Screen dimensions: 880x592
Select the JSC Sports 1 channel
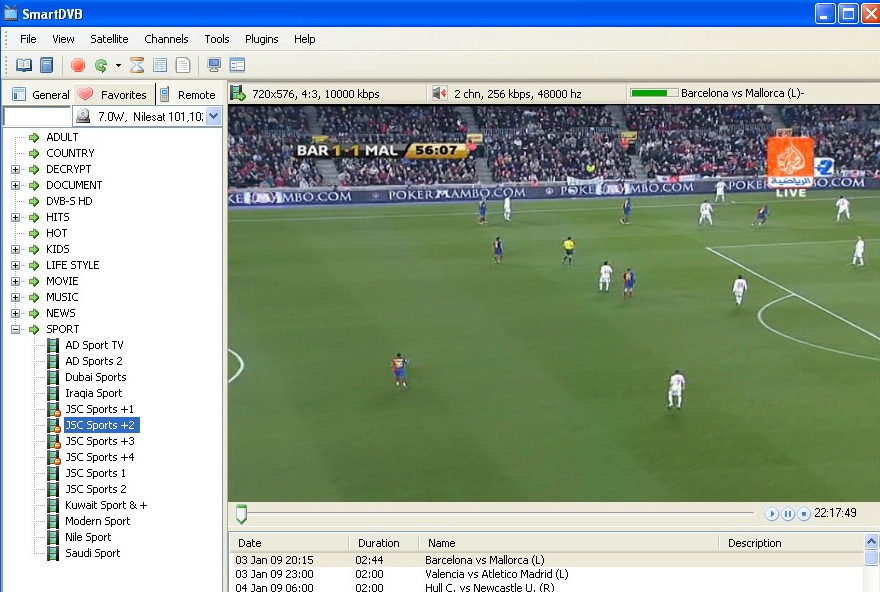point(95,473)
